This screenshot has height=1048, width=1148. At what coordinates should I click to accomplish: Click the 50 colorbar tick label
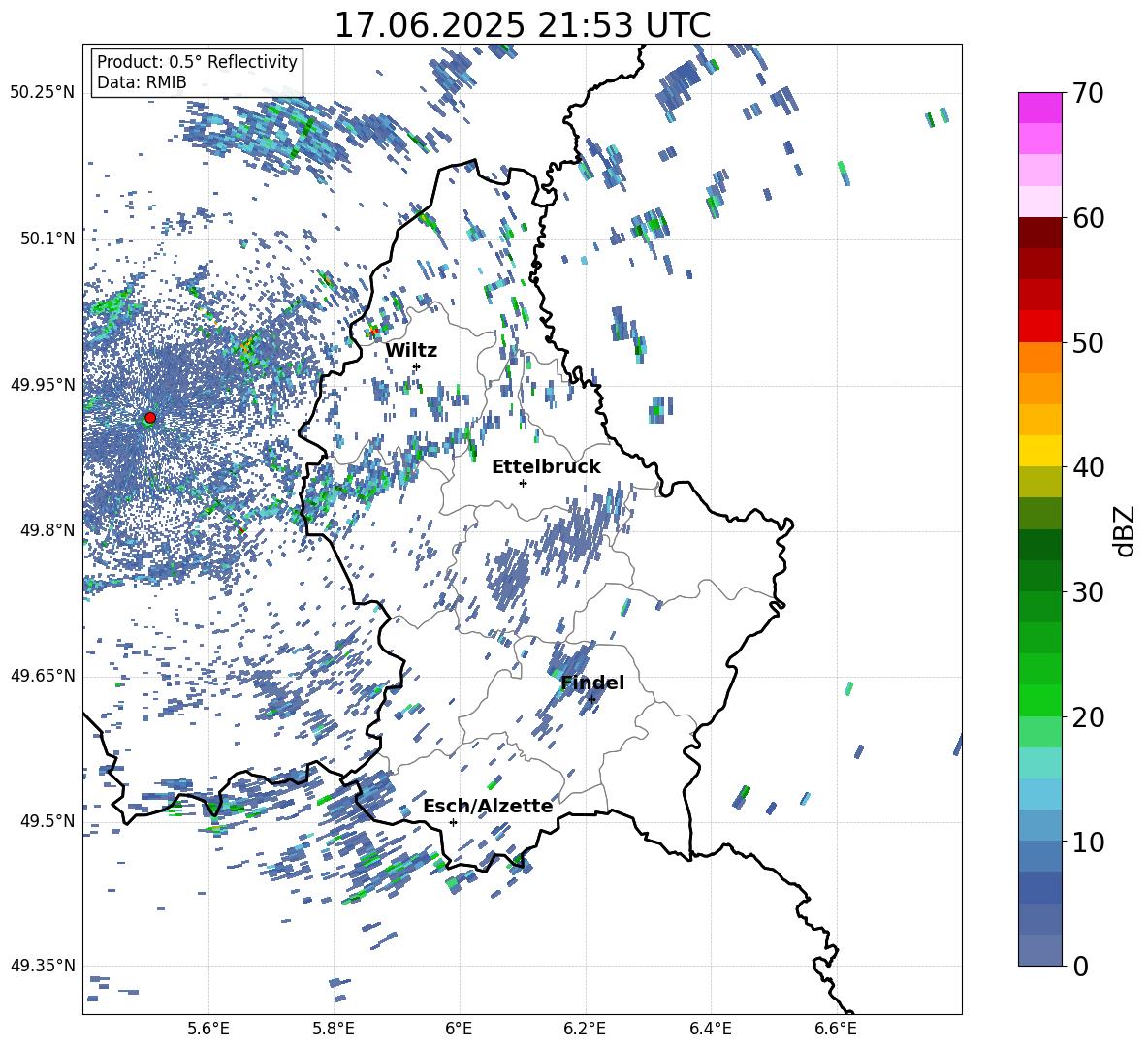point(1088,342)
